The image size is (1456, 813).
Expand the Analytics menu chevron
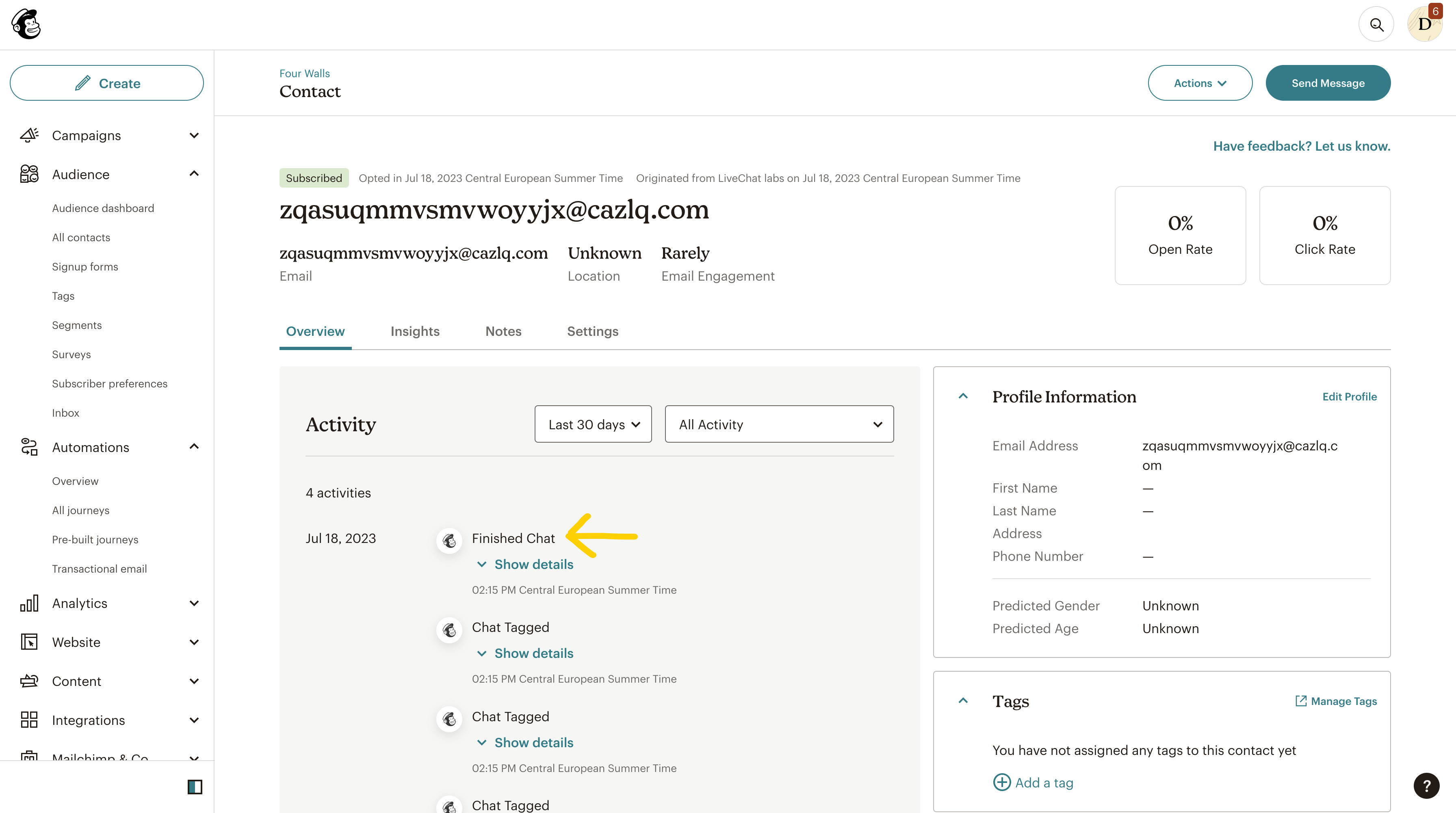pyautogui.click(x=194, y=603)
